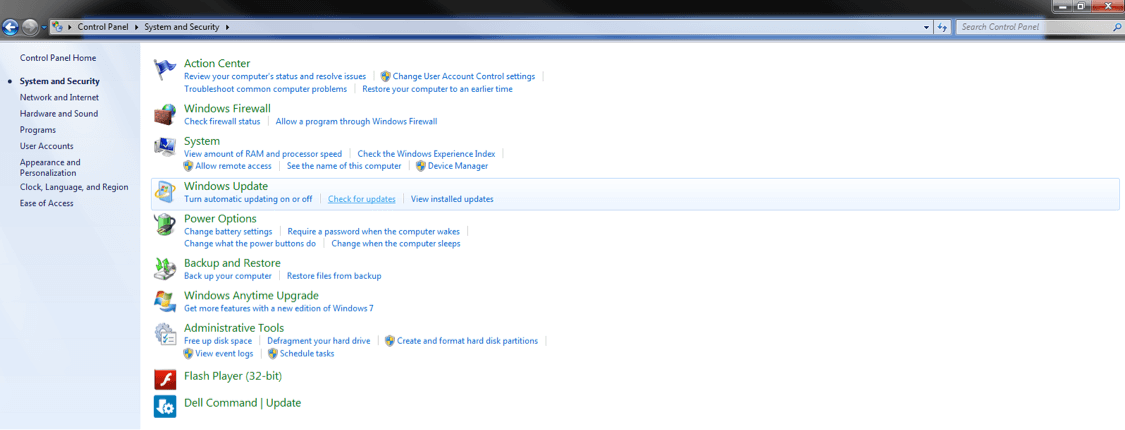The height and width of the screenshot is (430, 1125).
Task: Expand the arrow after System and Security breadcrumb
Action: click(227, 27)
